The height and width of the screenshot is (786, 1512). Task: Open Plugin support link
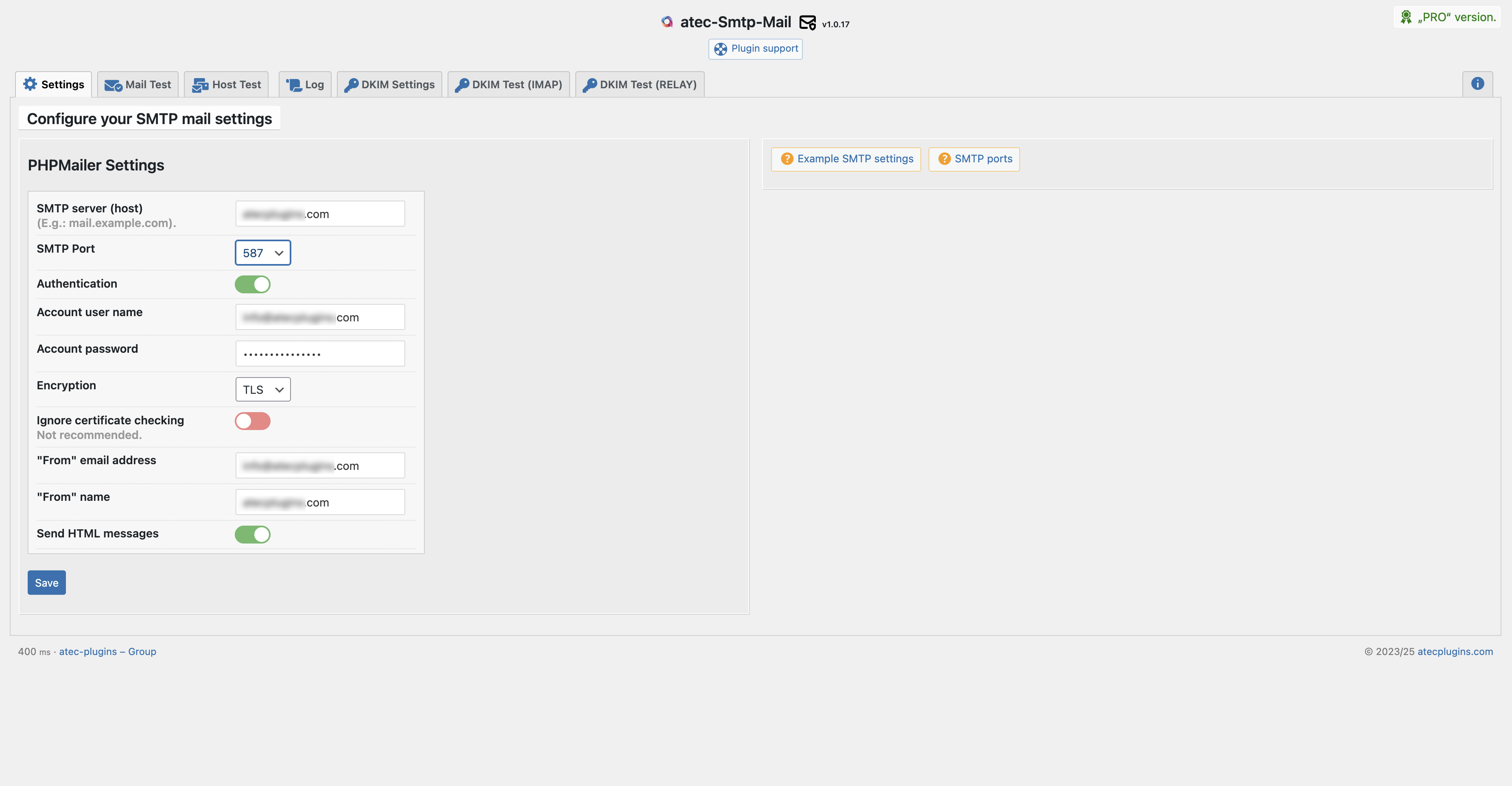tap(756, 49)
